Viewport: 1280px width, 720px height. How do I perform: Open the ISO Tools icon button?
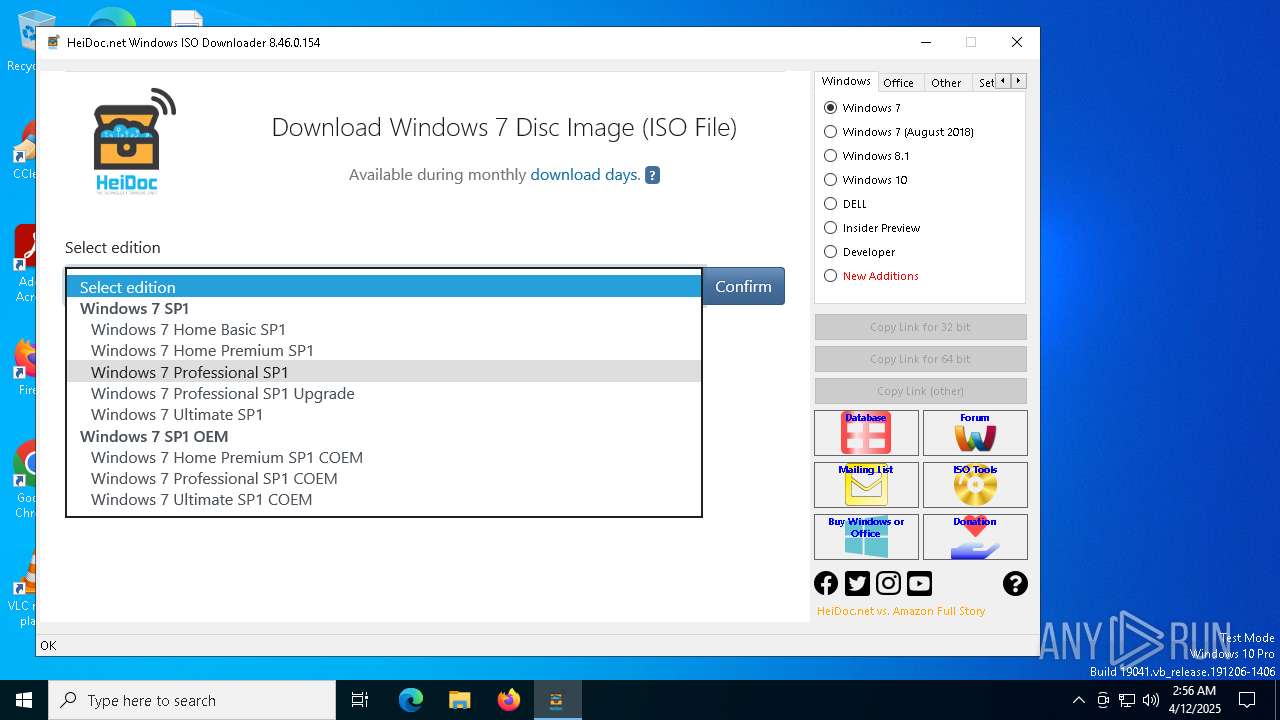pos(975,485)
